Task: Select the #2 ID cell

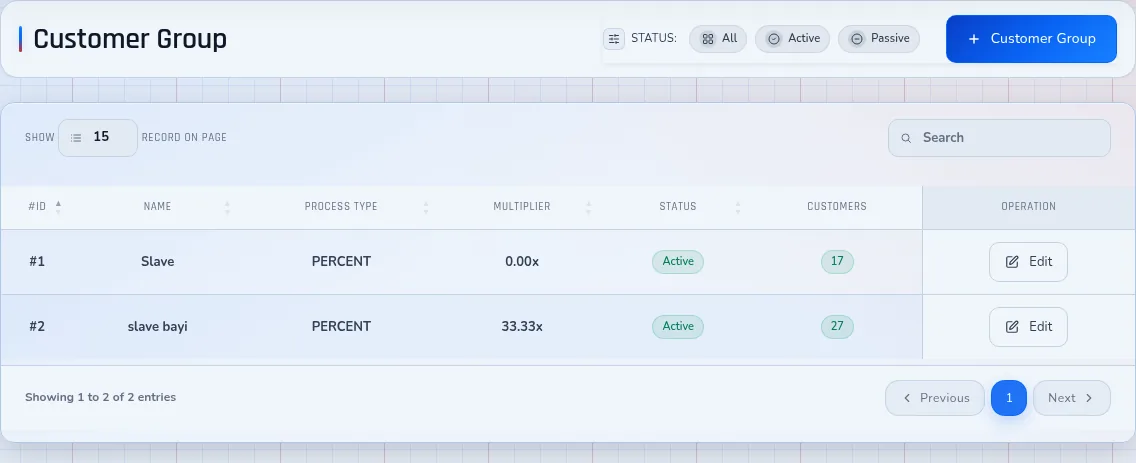Action: pos(37,327)
